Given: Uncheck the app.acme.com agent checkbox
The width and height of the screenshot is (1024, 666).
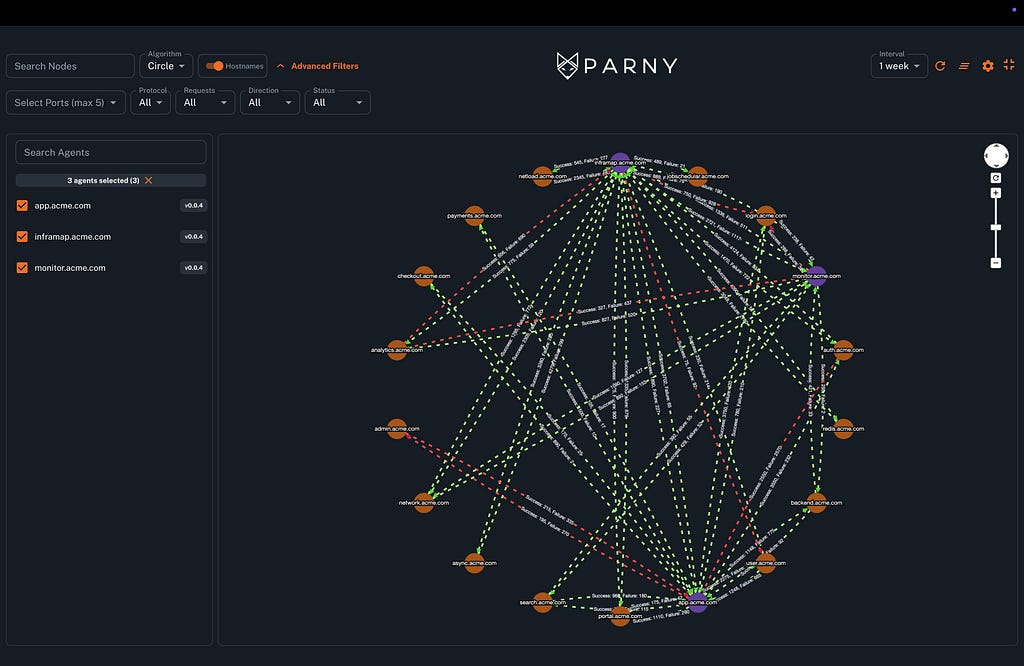Looking at the screenshot, I should tap(22, 206).
